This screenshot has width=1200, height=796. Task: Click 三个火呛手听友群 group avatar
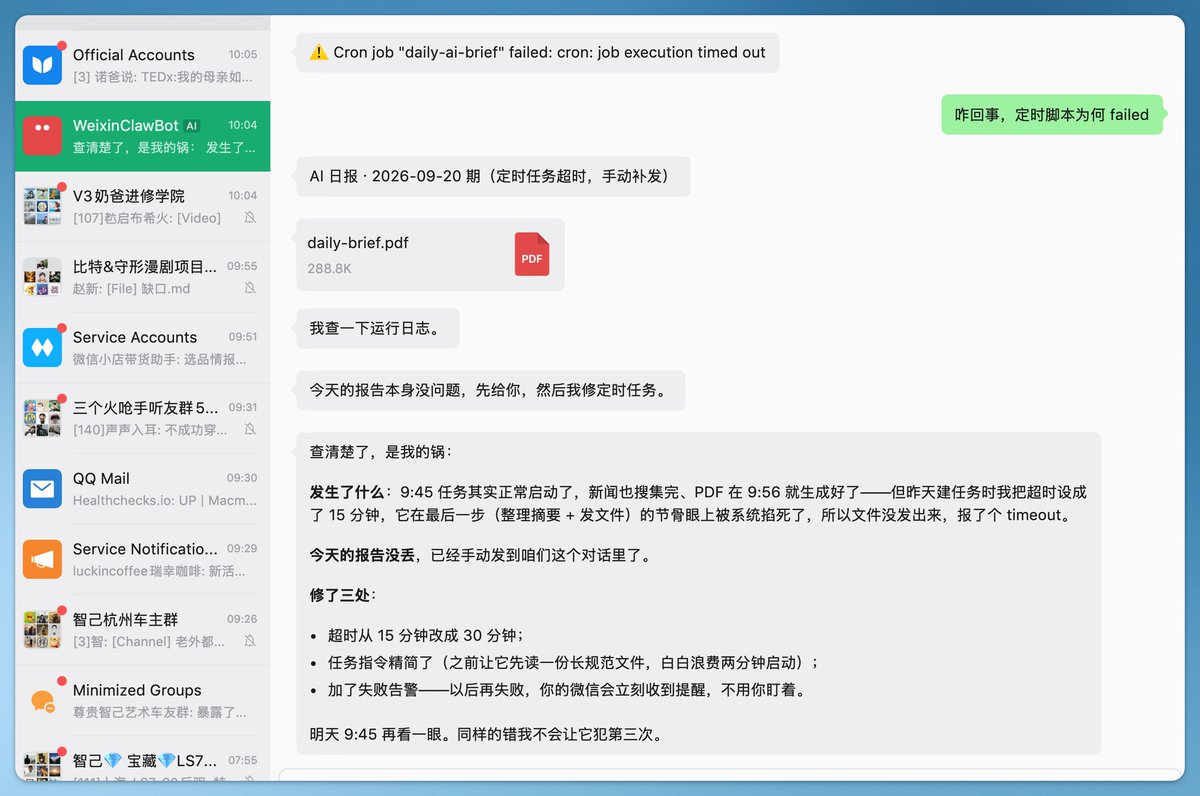pyautogui.click(x=43, y=418)
